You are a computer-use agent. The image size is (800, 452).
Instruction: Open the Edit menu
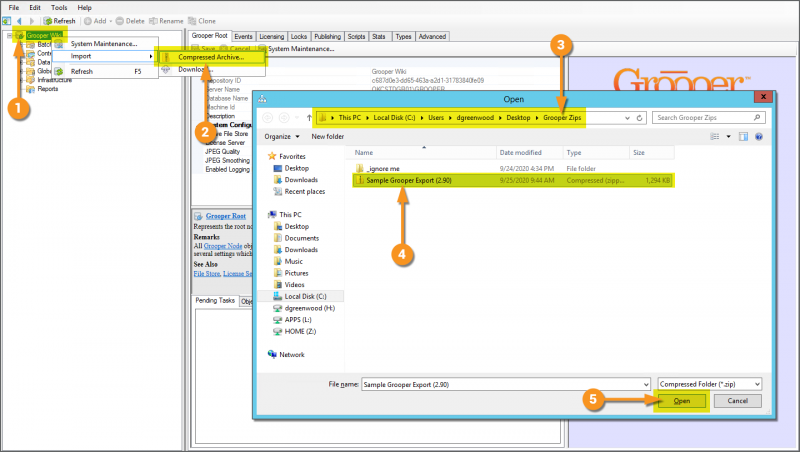(35, 8)
